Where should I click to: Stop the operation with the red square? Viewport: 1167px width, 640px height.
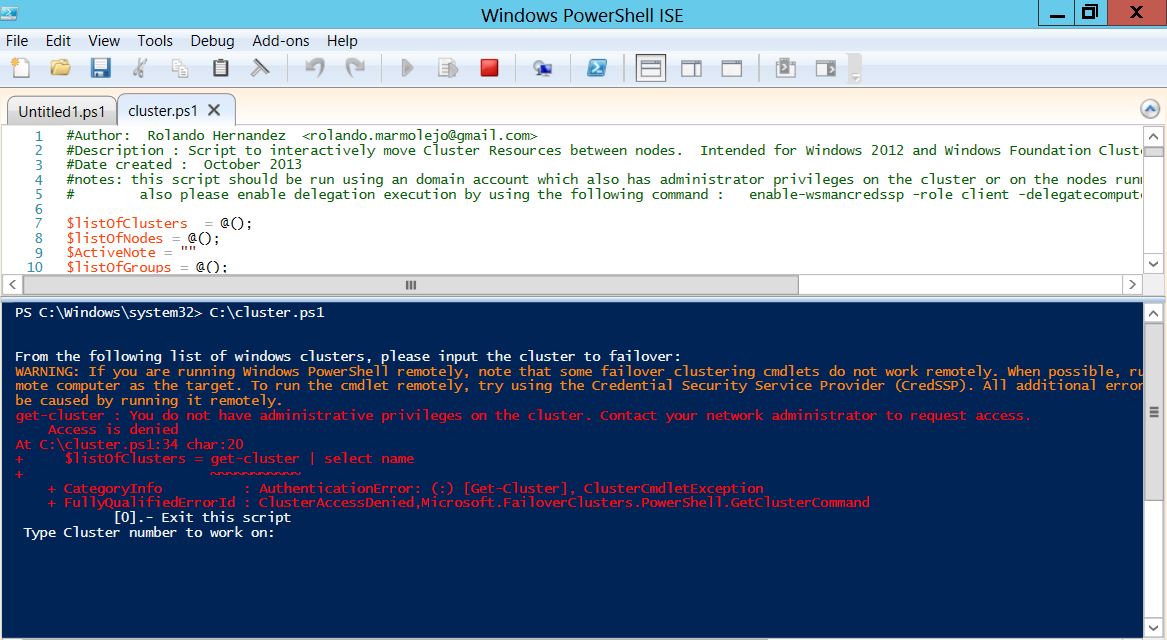[x=489, y=68]
